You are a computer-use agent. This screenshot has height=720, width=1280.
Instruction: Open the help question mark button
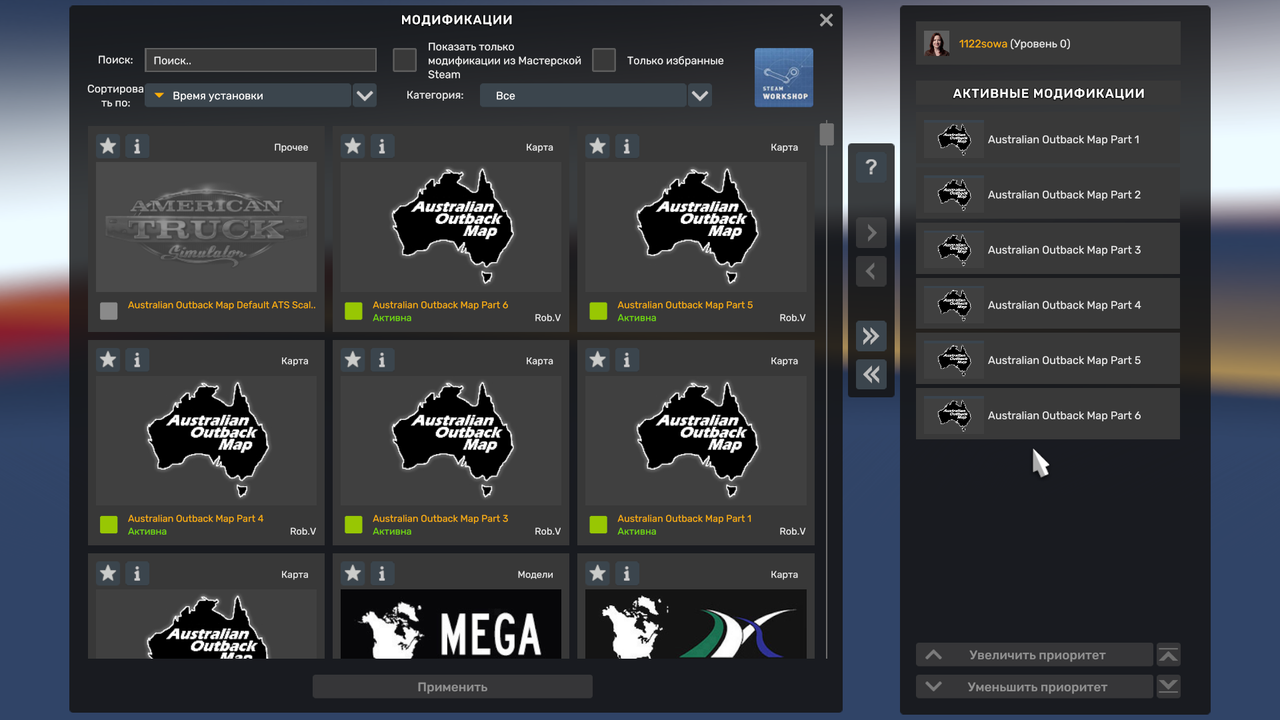[871, 167]
